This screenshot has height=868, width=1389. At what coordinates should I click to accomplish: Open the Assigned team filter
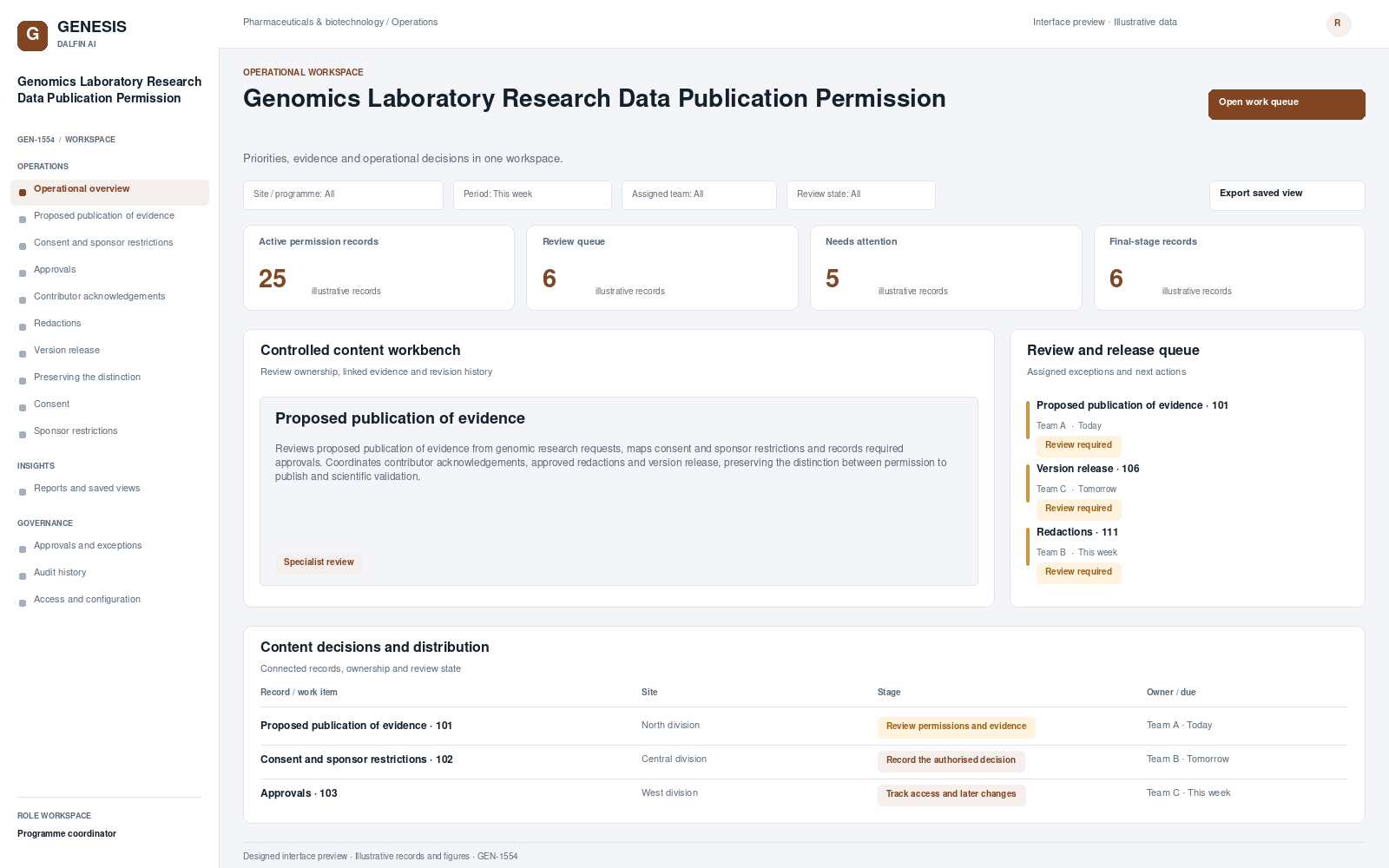pos(699,194)
